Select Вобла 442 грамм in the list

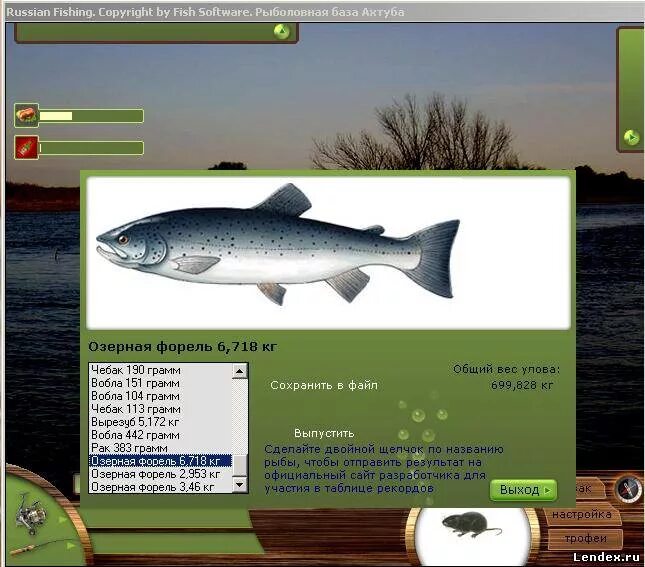coord(160,435)
